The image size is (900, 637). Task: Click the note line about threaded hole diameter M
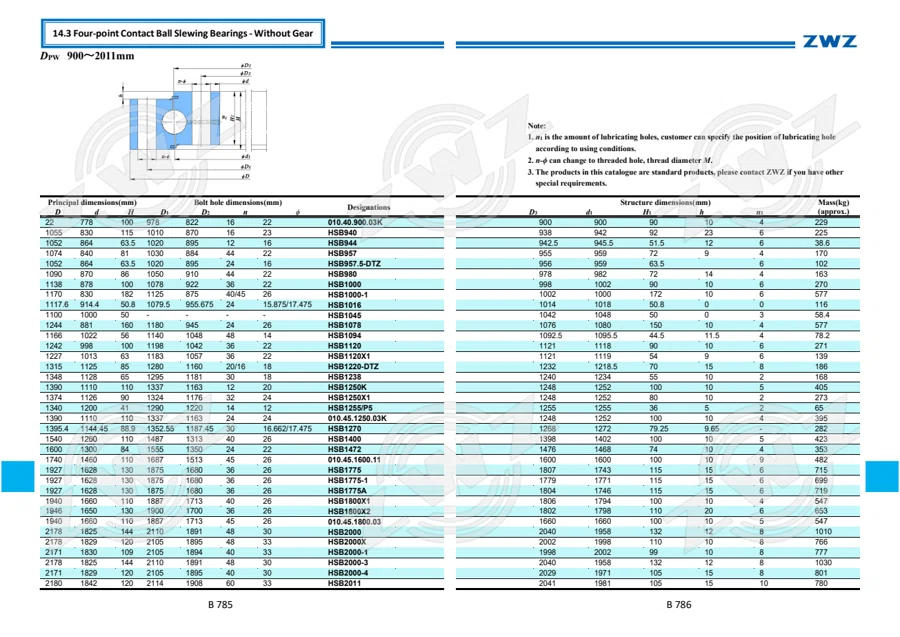[620, 161]
